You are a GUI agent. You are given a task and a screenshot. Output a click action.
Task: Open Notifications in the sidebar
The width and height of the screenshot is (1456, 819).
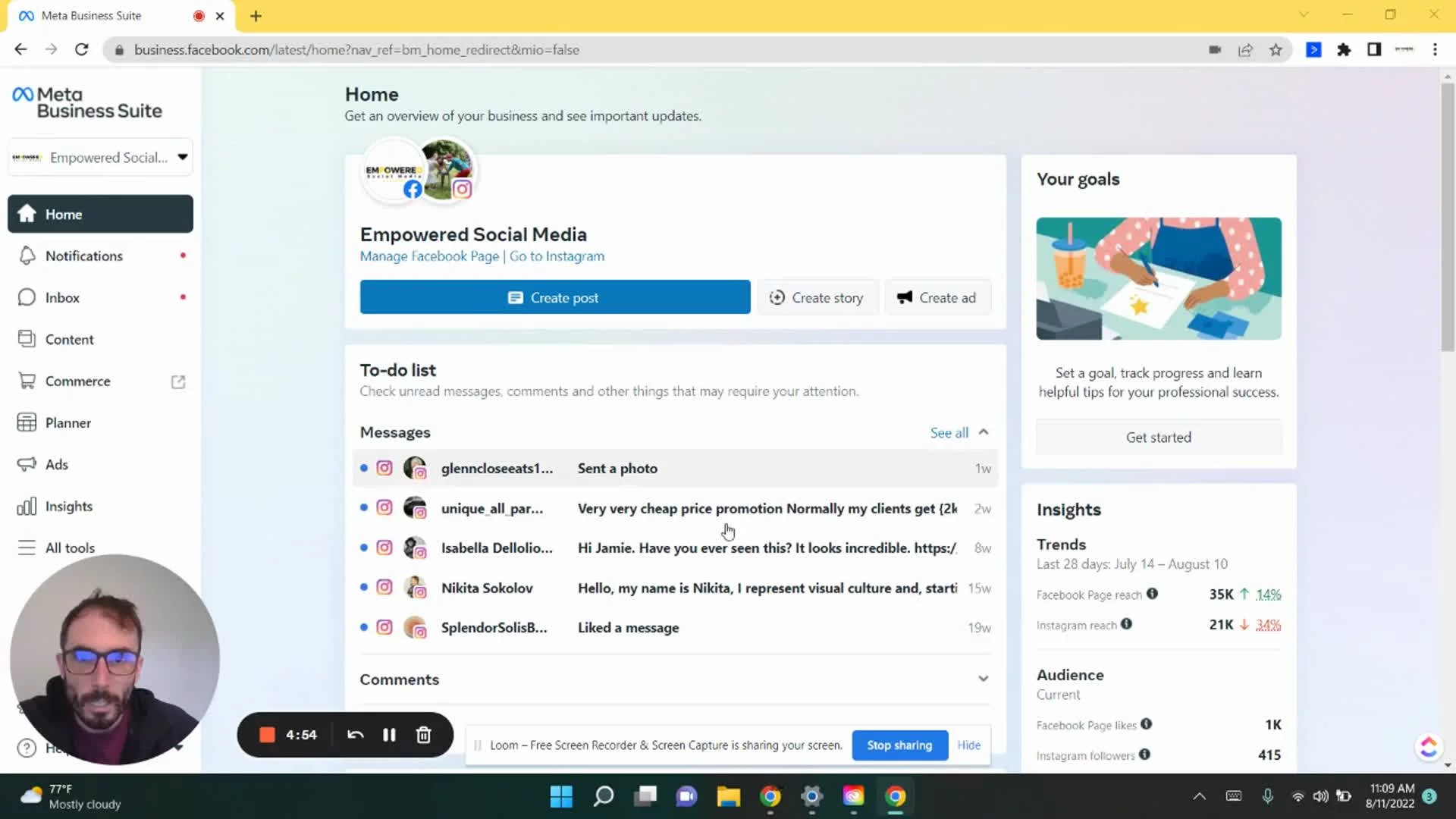tap(100, 256)
